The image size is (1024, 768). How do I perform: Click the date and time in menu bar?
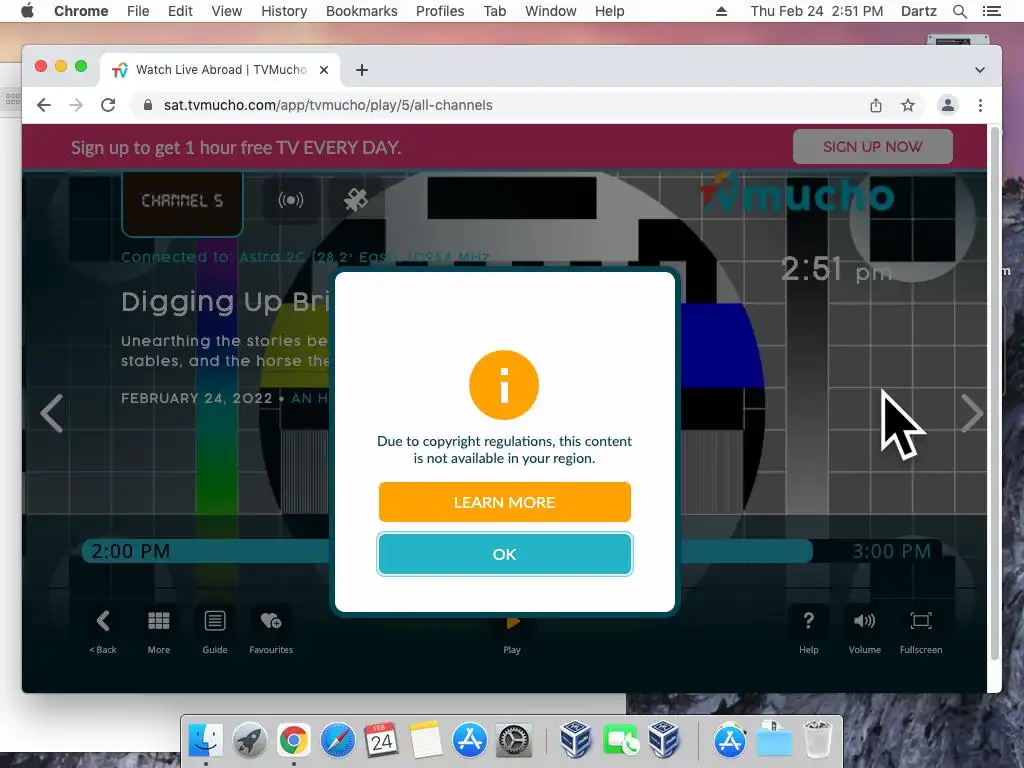pyautogui.click(x=816, y=11)
